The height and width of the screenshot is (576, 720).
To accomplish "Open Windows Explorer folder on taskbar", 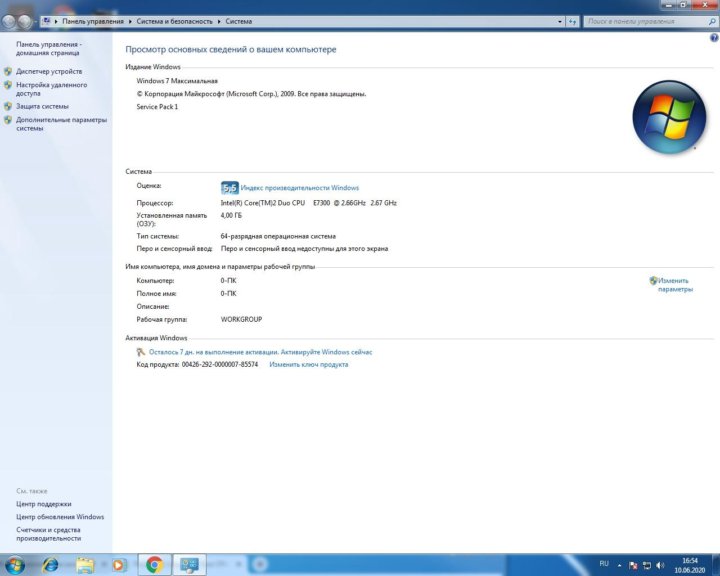I will point(85,565).
